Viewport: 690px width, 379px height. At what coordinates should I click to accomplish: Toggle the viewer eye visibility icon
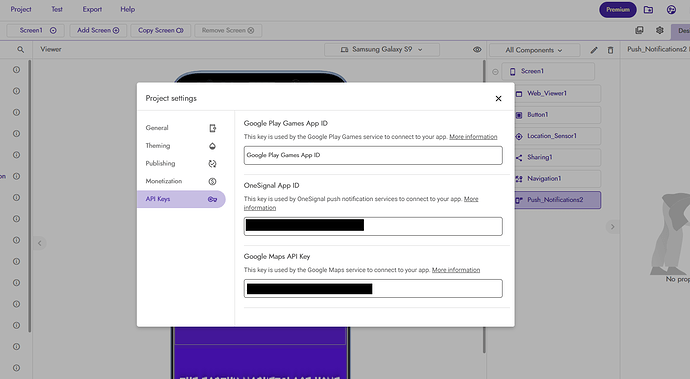[477, 50]
